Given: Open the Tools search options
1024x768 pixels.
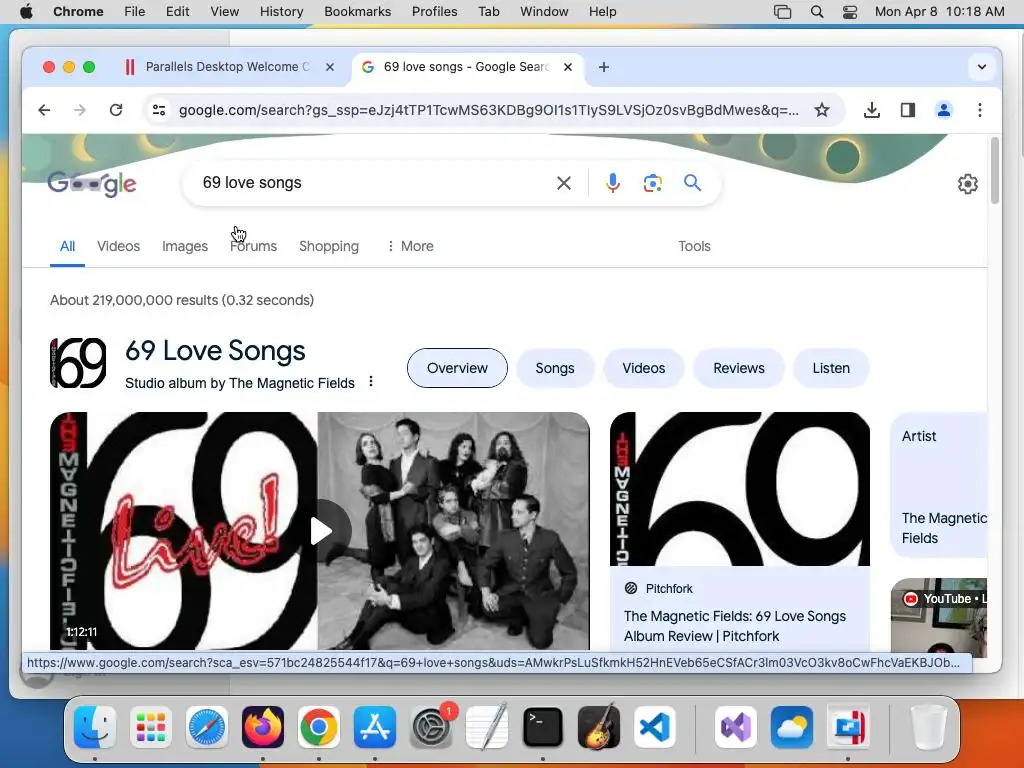Looking at the screenshot, I should 694,246.
